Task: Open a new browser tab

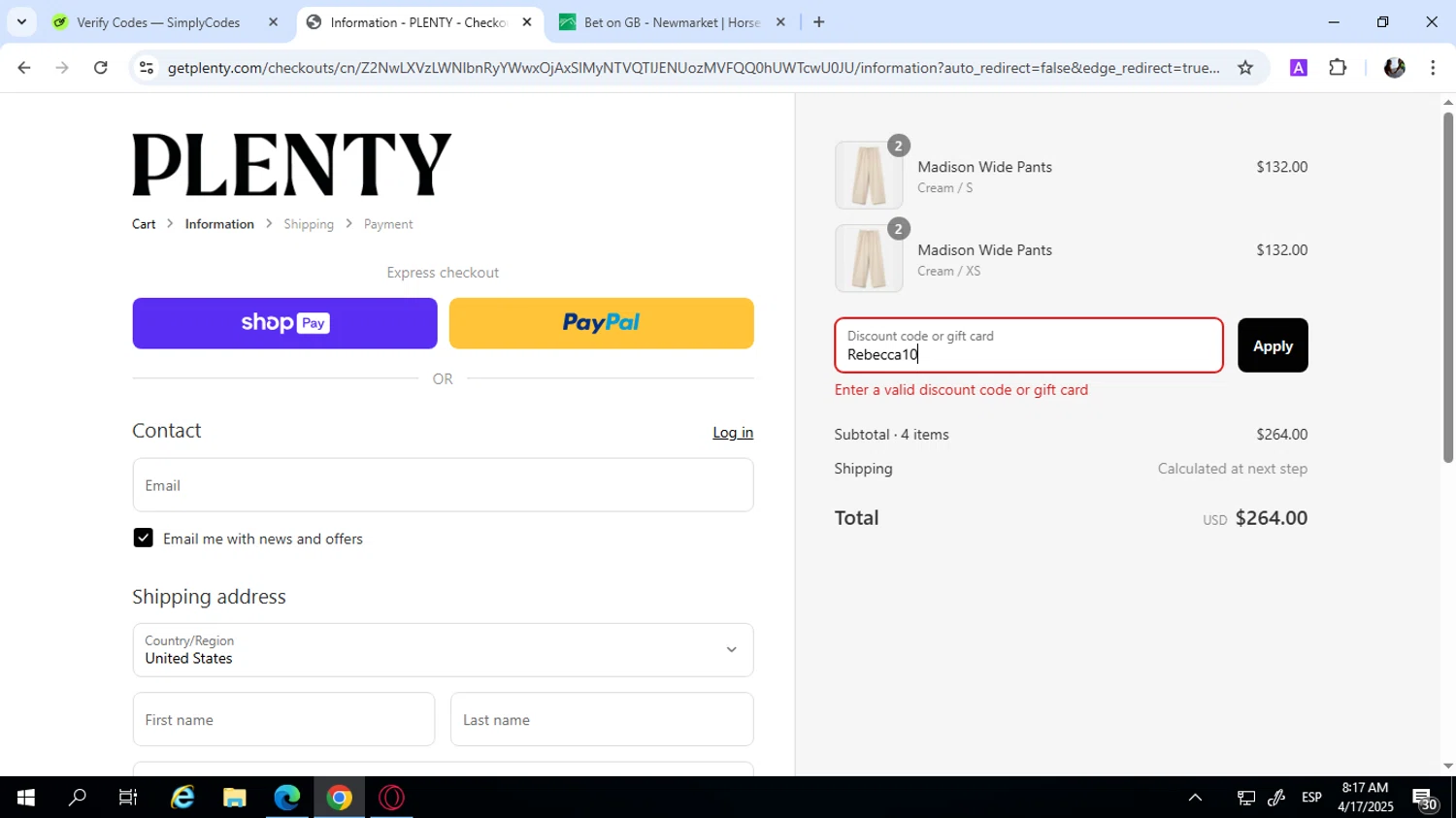Action: [x=819, y=21]
